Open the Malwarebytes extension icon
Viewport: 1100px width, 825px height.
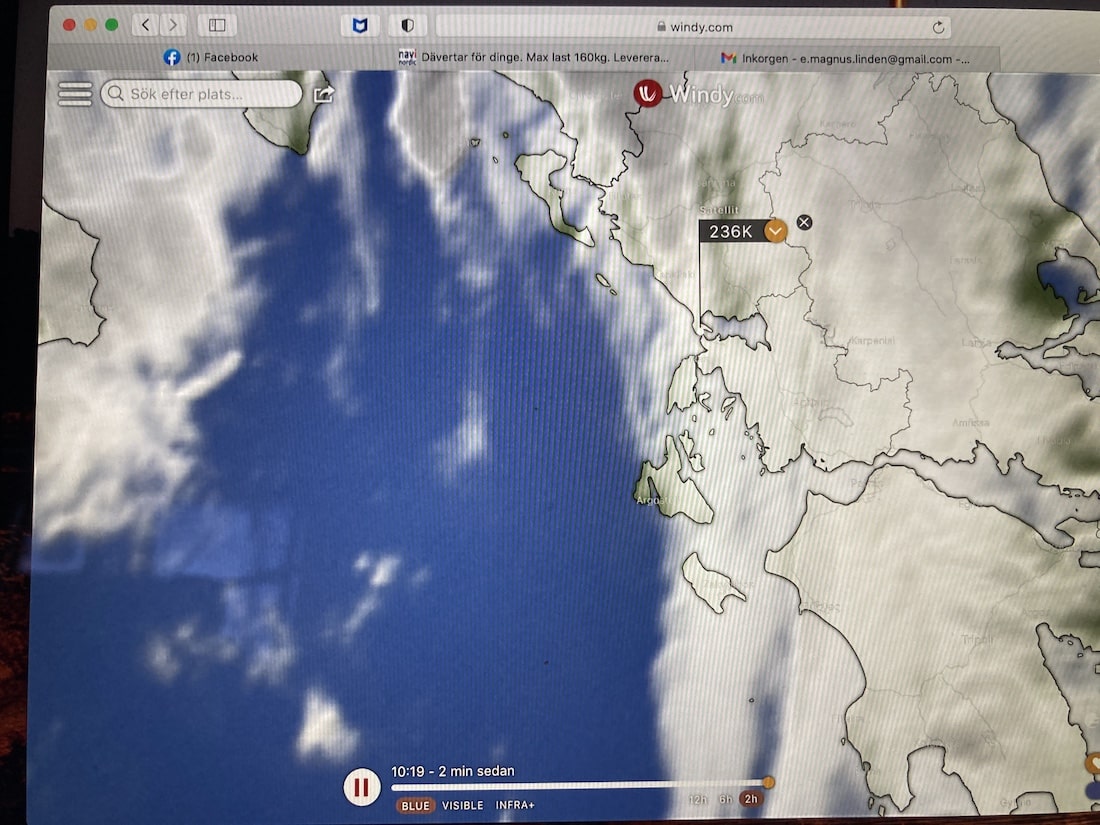[360, 25]
